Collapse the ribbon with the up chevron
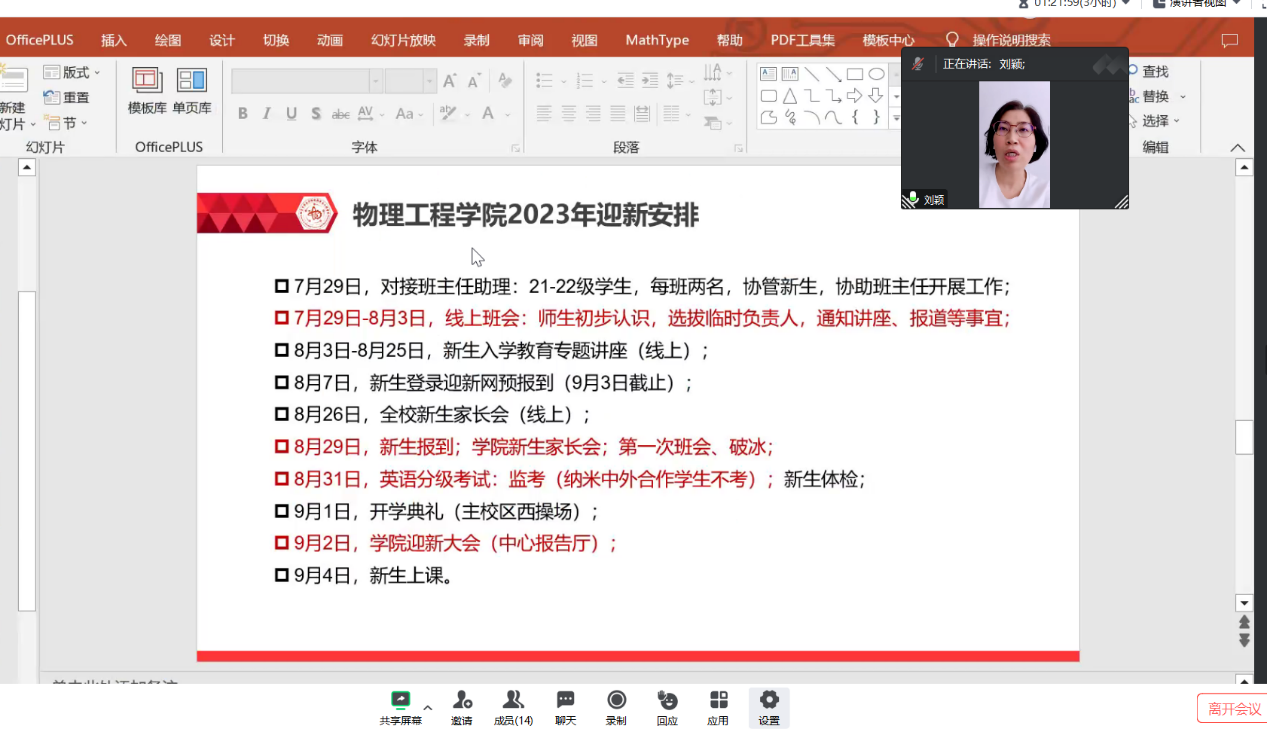The width and height of the screenshot is (1267, 732). point(1238,148)
